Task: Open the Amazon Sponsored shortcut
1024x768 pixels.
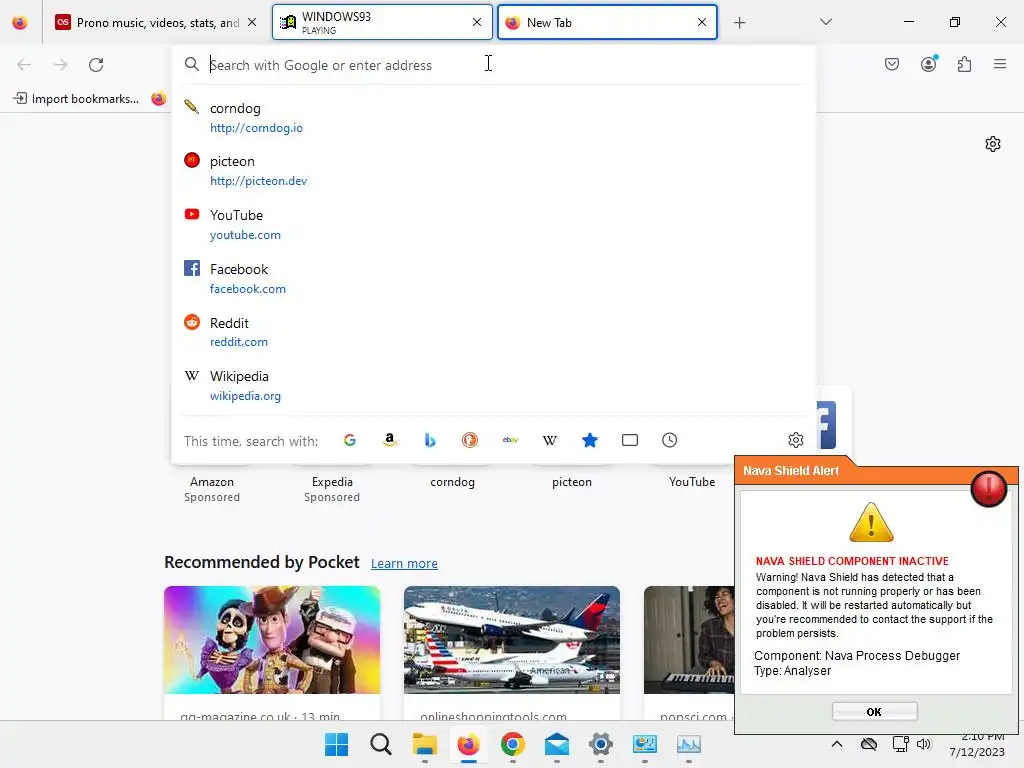Action: pyautogui.click(x=212, y=488)
